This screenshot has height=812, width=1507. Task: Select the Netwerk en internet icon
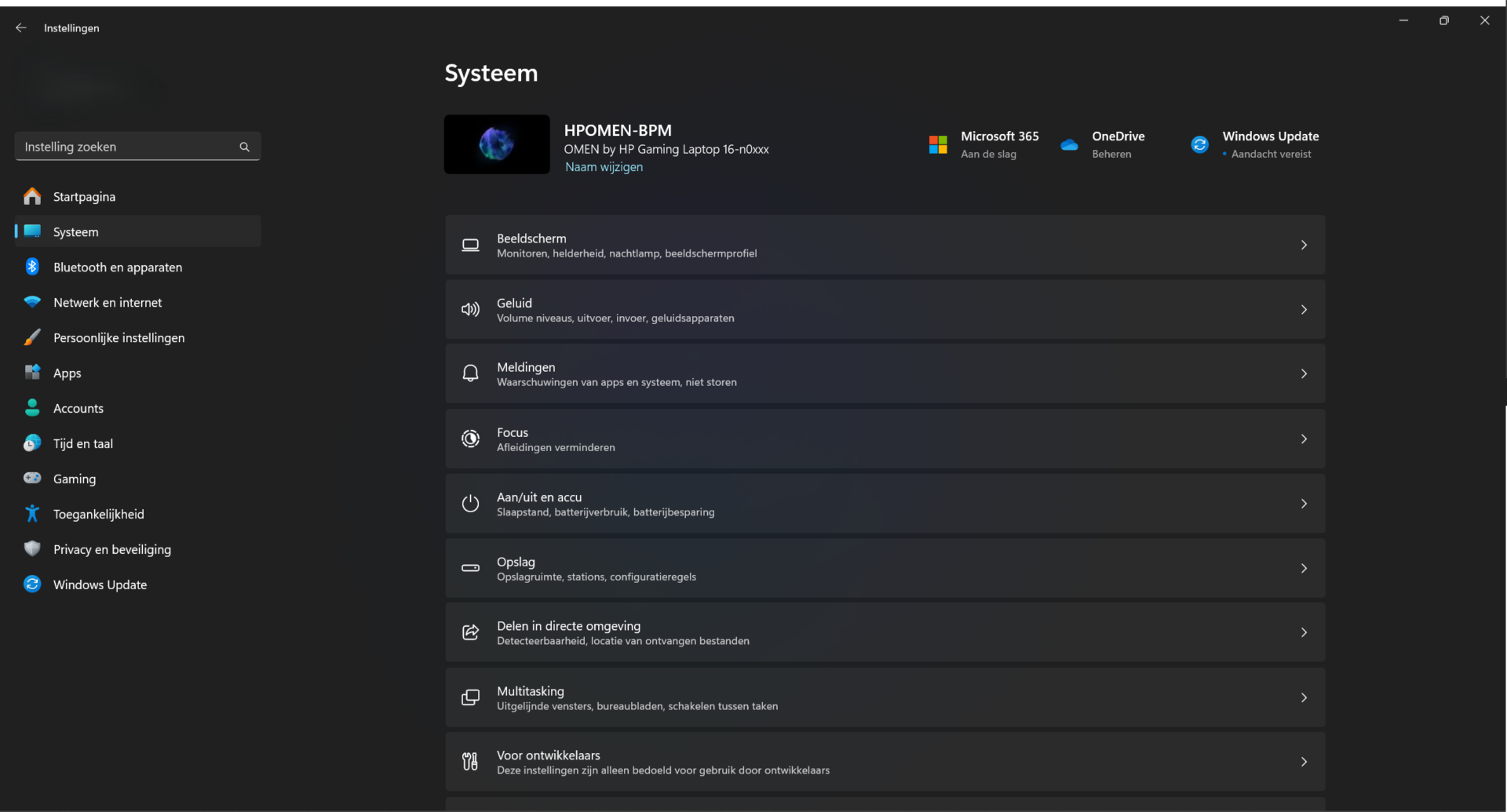(31, 302)
